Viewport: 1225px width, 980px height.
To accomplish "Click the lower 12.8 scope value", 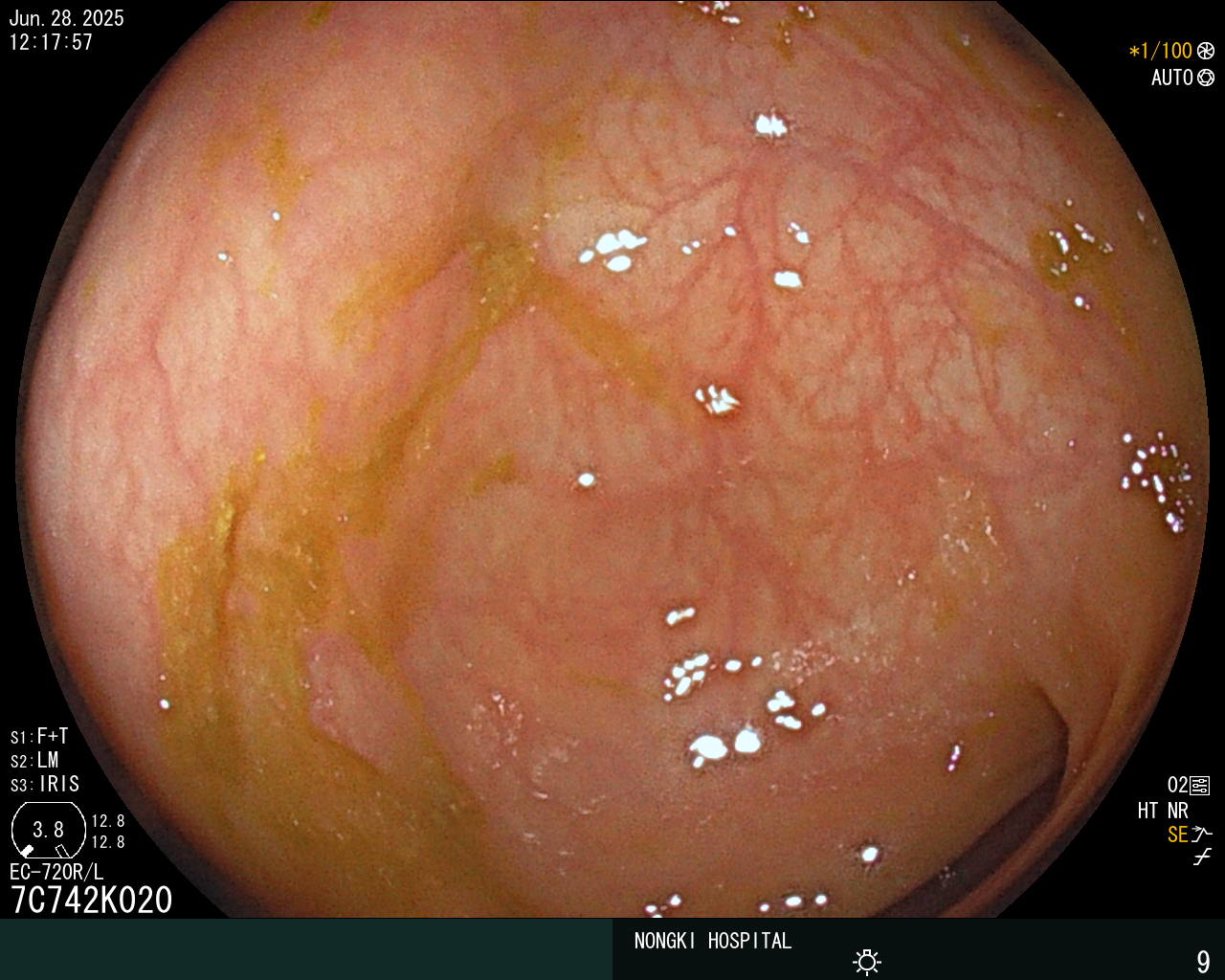I will point(108,842).
